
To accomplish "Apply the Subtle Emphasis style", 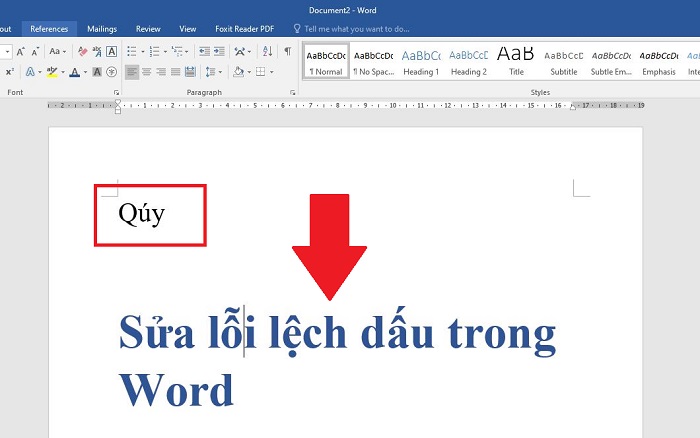I will pos(611,61).
